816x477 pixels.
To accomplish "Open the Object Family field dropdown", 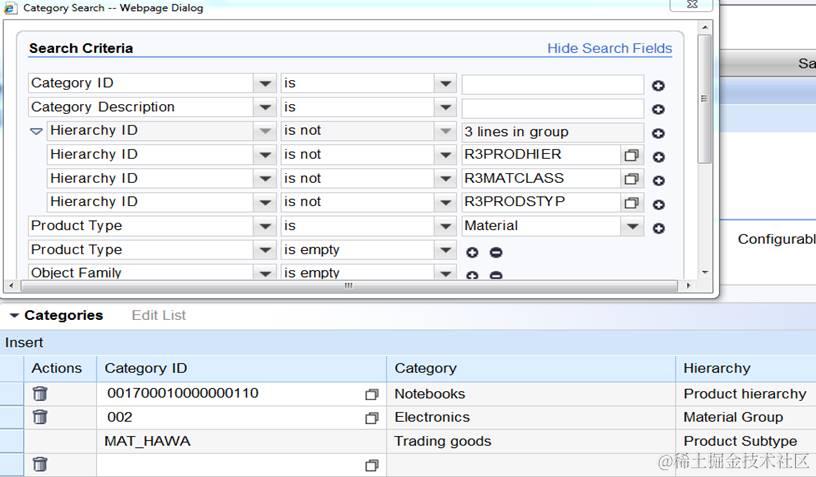I will pos(265,273).
